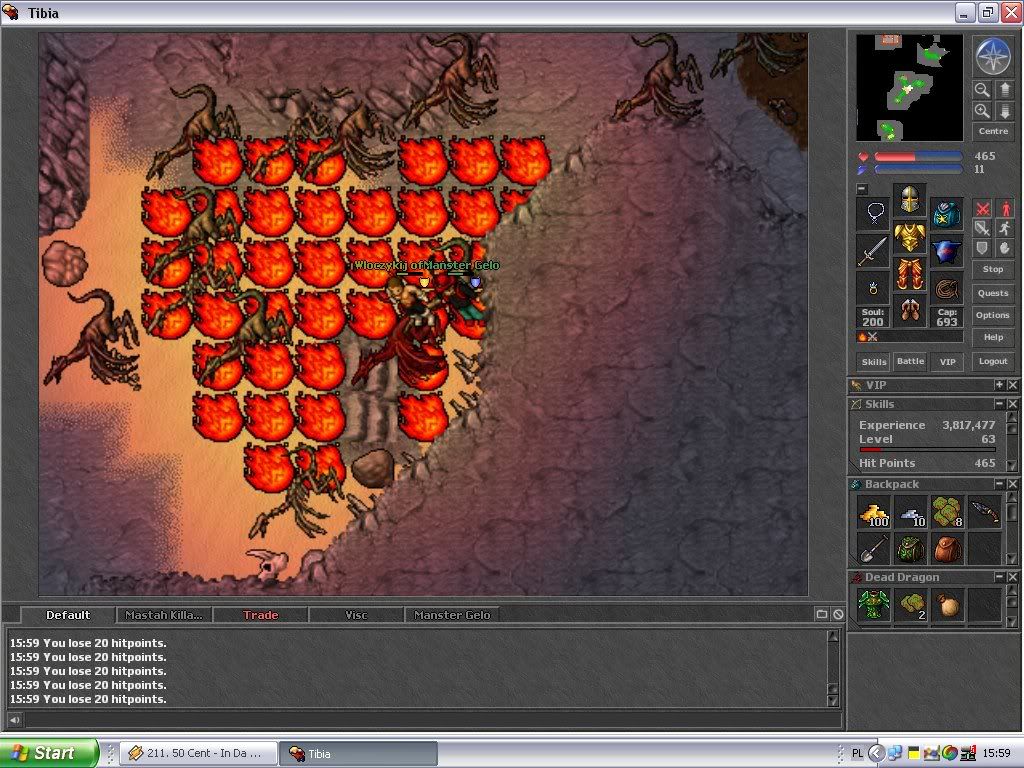
Task: Open the Manster Gelo chat tab
Action: coord(452,615)
